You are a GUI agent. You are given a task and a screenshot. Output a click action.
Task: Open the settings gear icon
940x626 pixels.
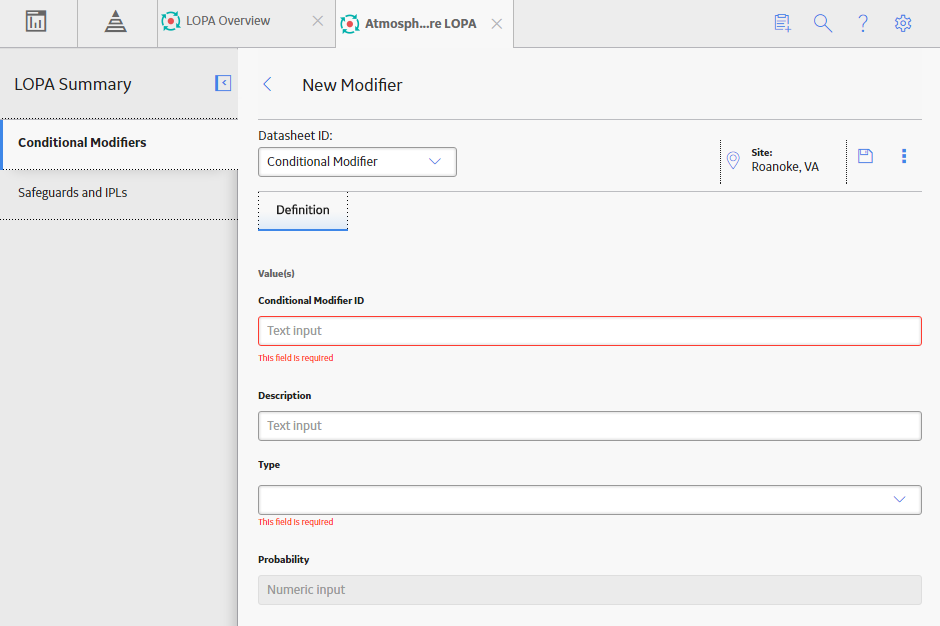click(x=903, y=23)
